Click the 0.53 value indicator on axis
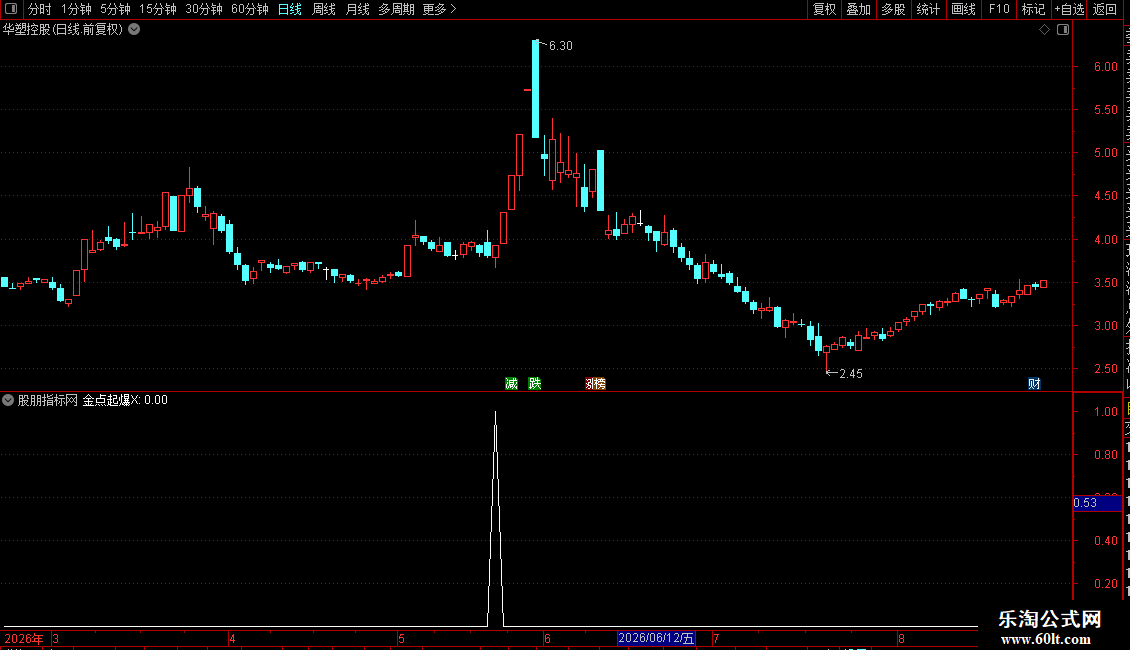 tap(1097, 503)
